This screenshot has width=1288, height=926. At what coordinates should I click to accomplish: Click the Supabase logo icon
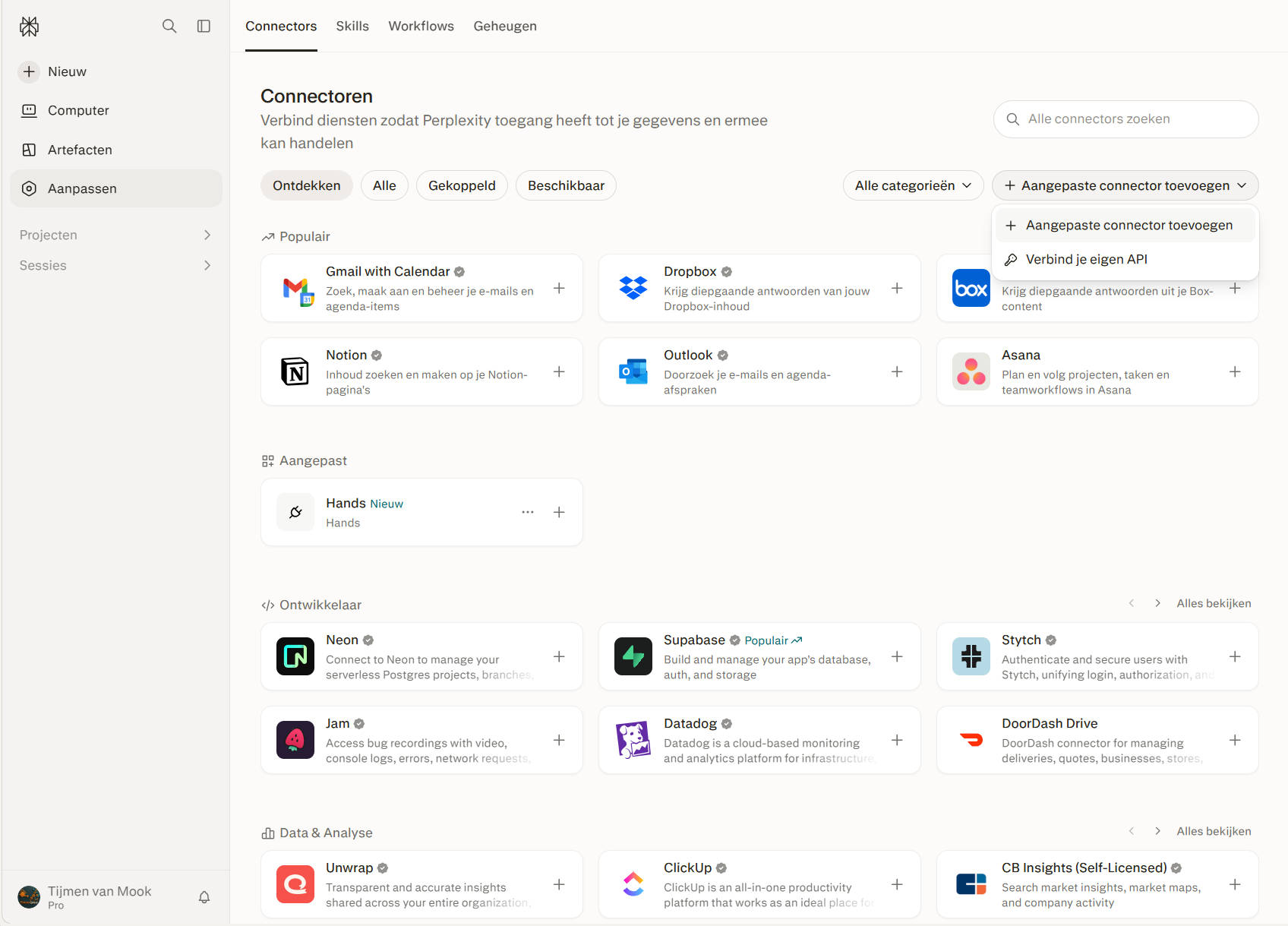tap(633, 656)
